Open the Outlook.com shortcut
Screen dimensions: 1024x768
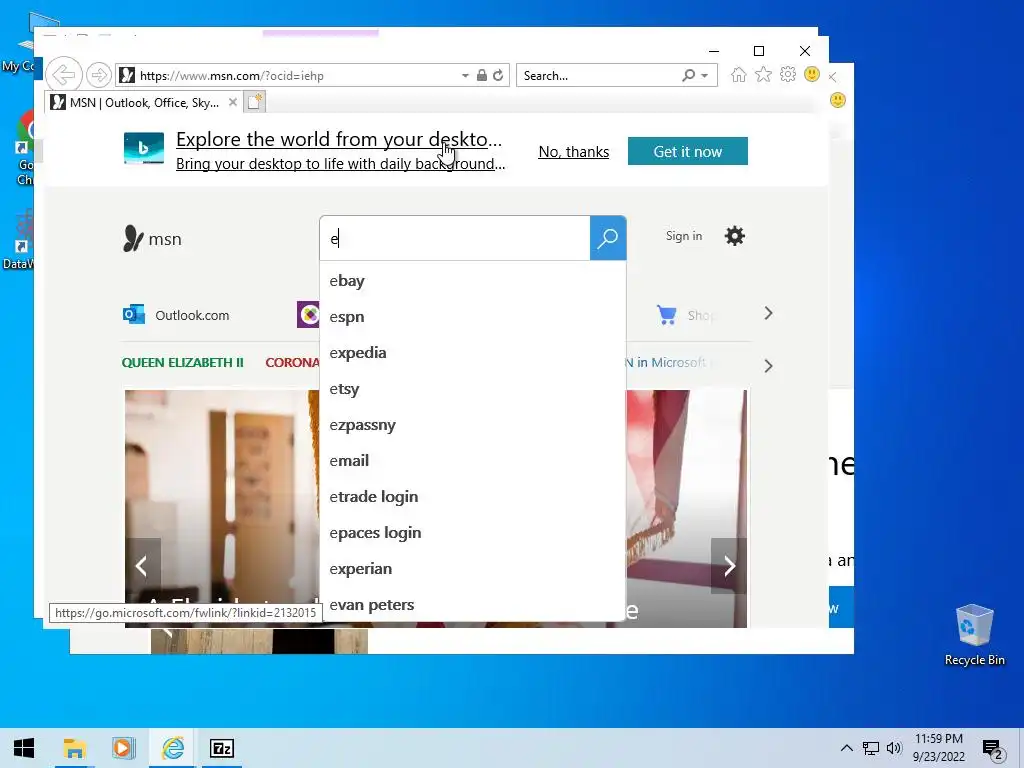pyautogui.click(x=176, y=315)
